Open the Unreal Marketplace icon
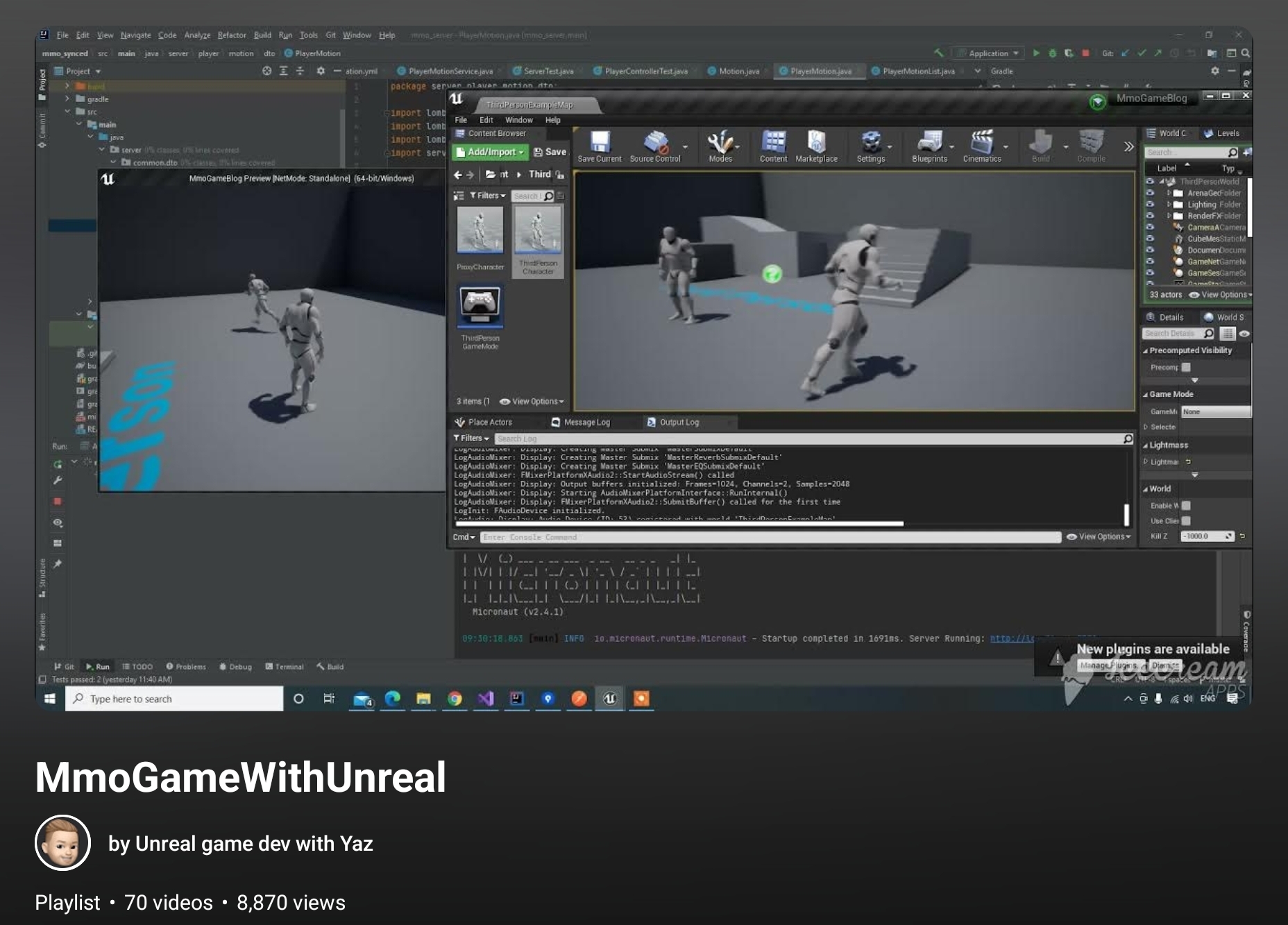 [x=816, y=146]
